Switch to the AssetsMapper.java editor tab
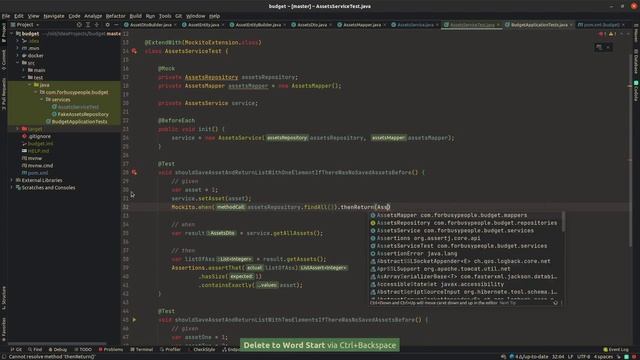The image size is (640, 360). click(362, 25)
